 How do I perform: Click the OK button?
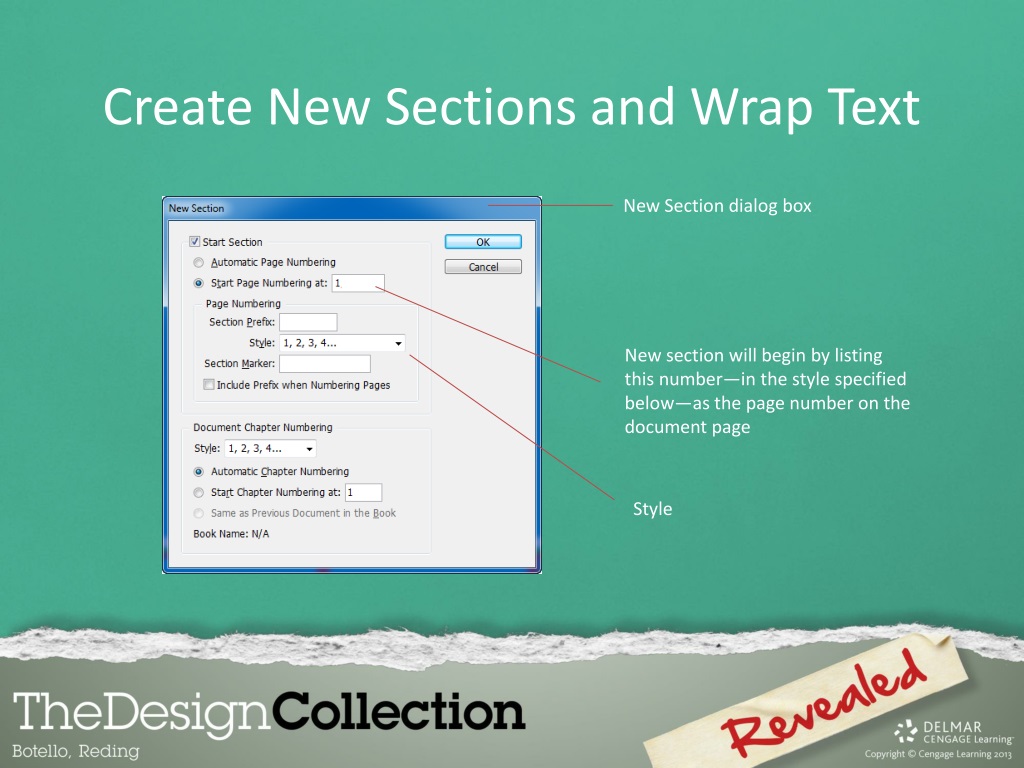pyautogui.click(x=483, y=242)
